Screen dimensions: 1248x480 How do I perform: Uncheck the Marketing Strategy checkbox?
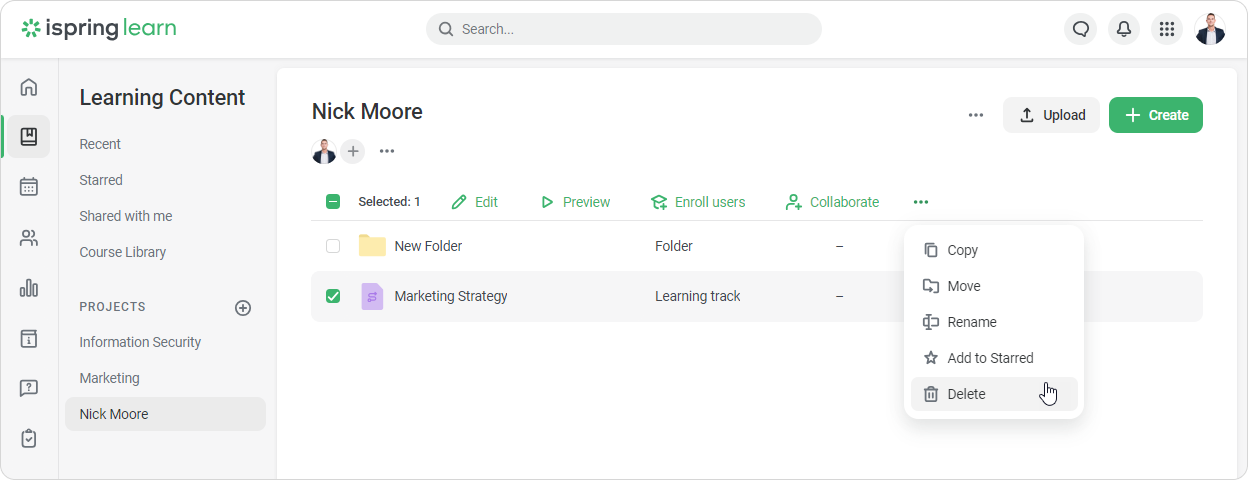coord(333,296)
